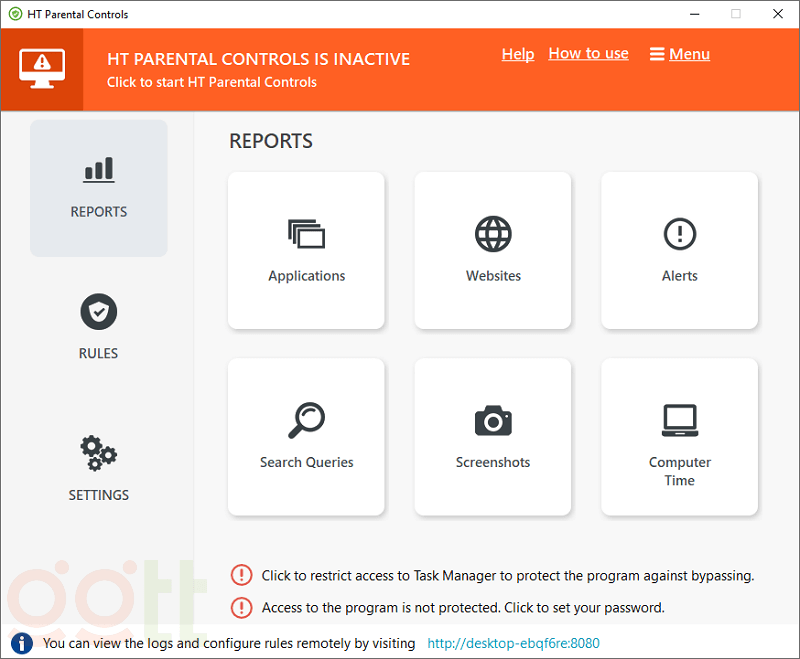This screenshot has width=800, height=659.
Task: Switch to the Reports section
Action: click(99, 188)
